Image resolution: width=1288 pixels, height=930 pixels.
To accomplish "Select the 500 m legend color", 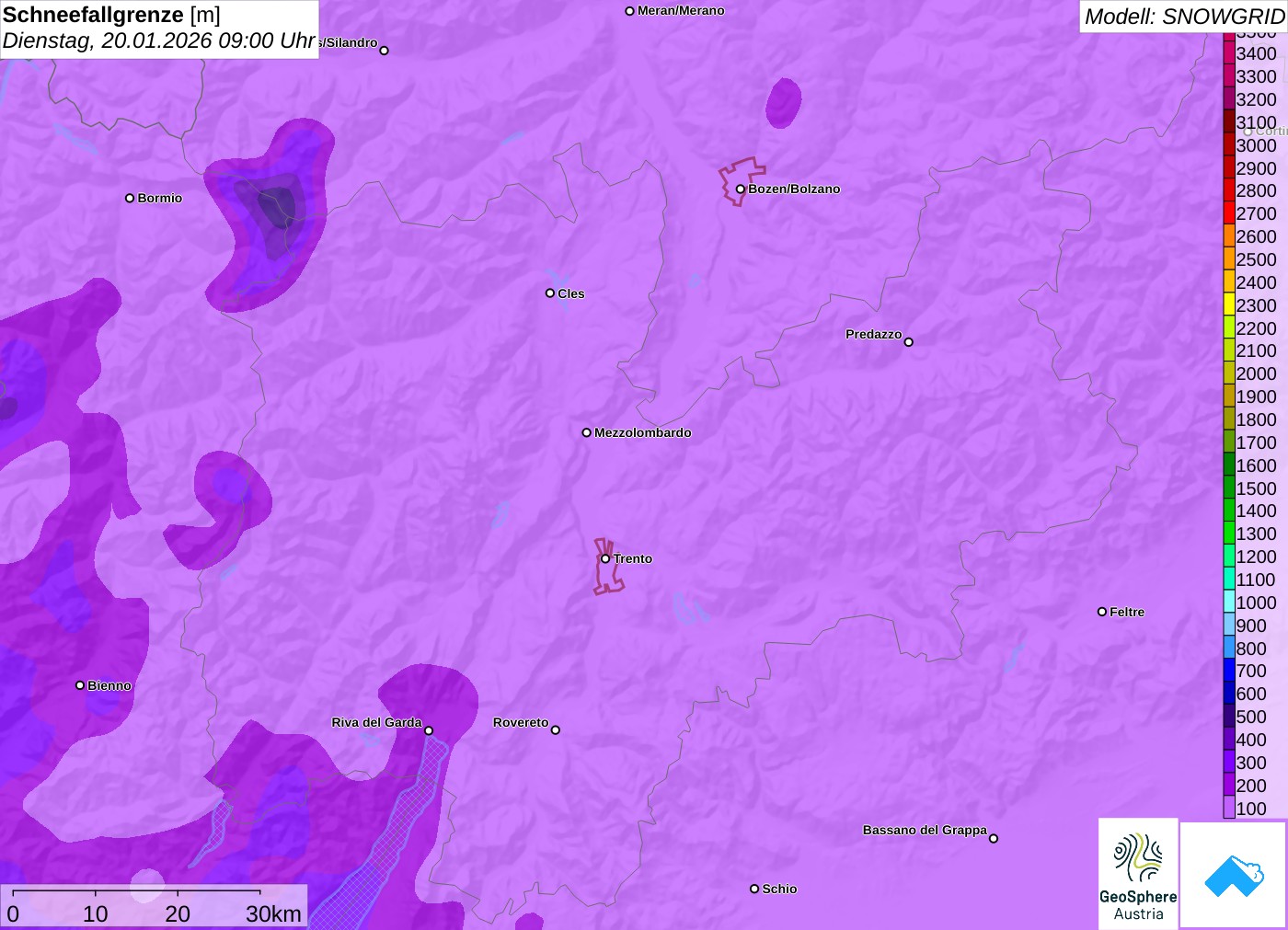I will [x=1229, y=716].
